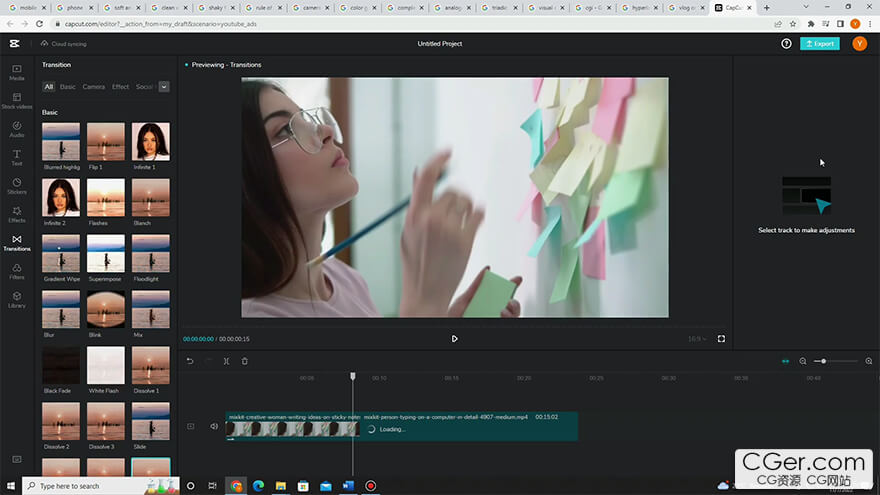Choose the Mix transition
This screenshot has width=880, height=495.
[x=151, y=309]
